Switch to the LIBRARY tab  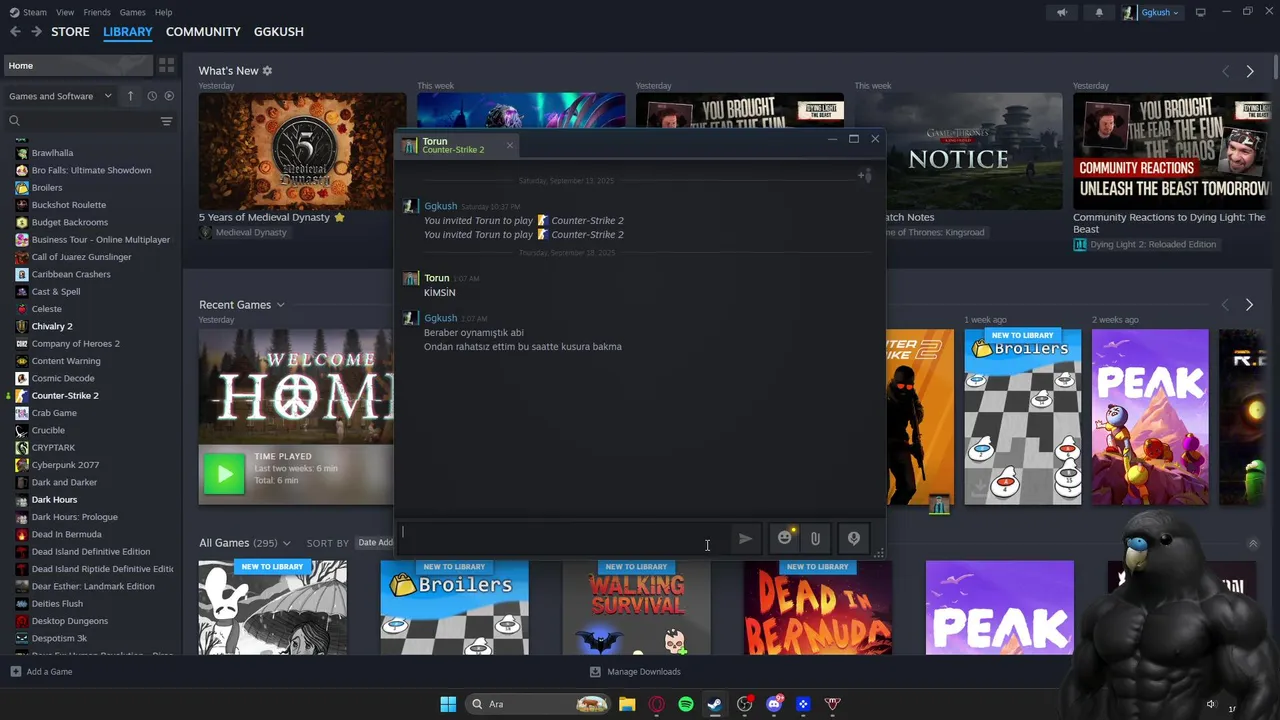coord(128,32)
